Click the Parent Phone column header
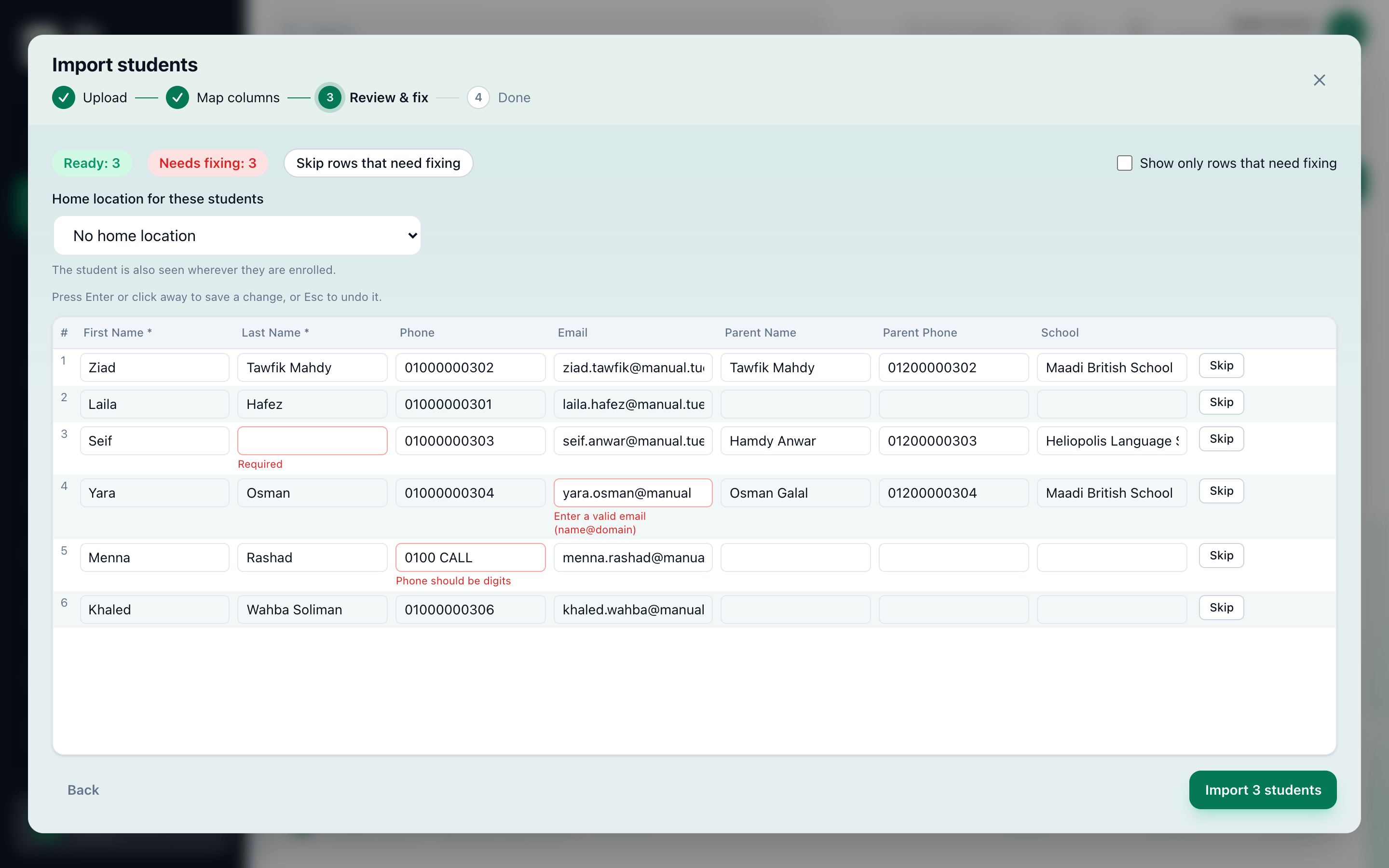 coord(920,332)
